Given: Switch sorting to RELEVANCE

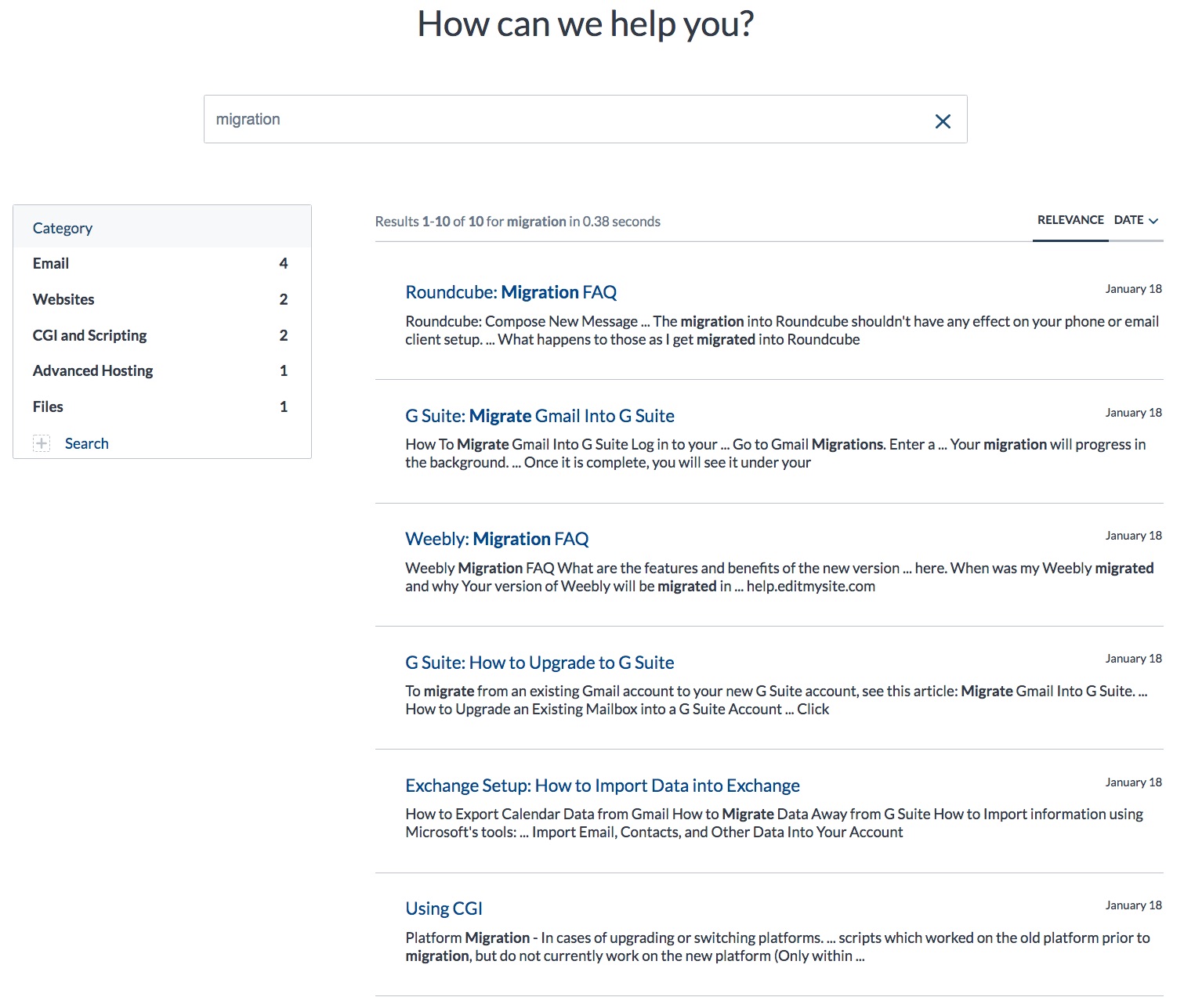Looking at the screenshot, I should click(x=1070, y=220).
